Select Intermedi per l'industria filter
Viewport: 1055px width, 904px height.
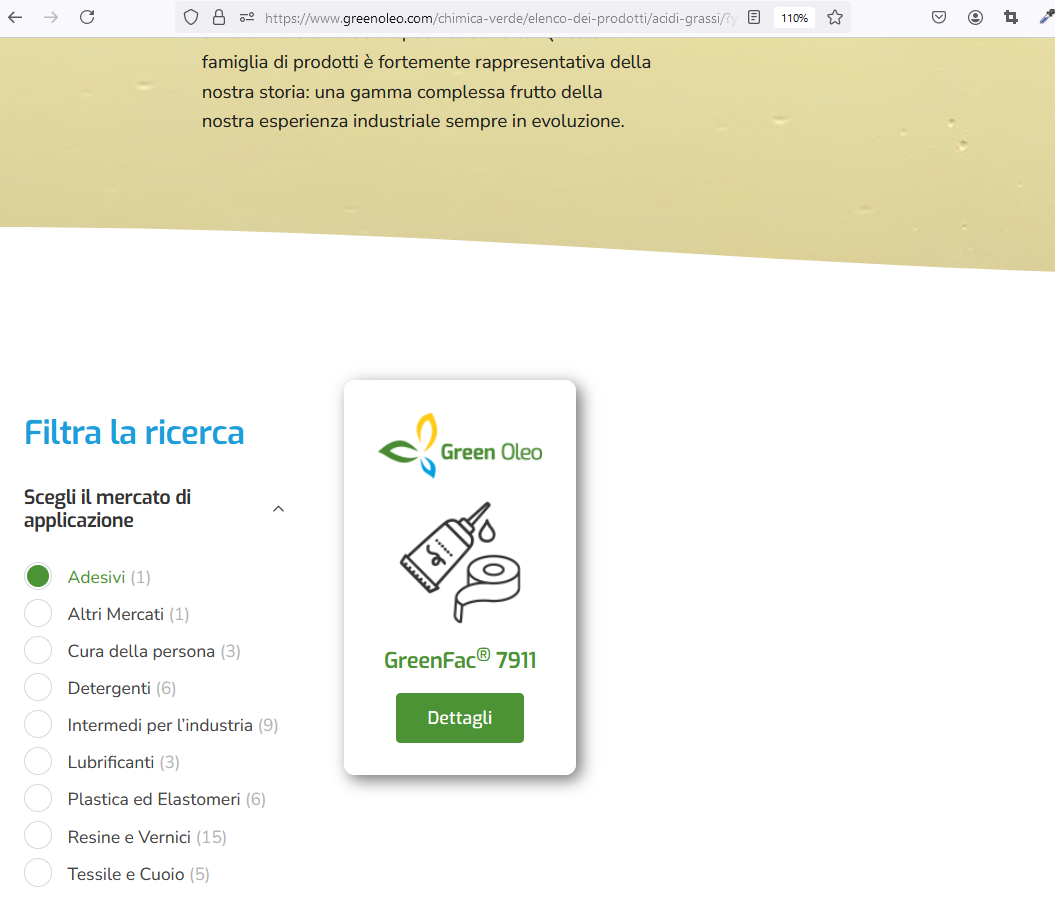tap(38, 724)
